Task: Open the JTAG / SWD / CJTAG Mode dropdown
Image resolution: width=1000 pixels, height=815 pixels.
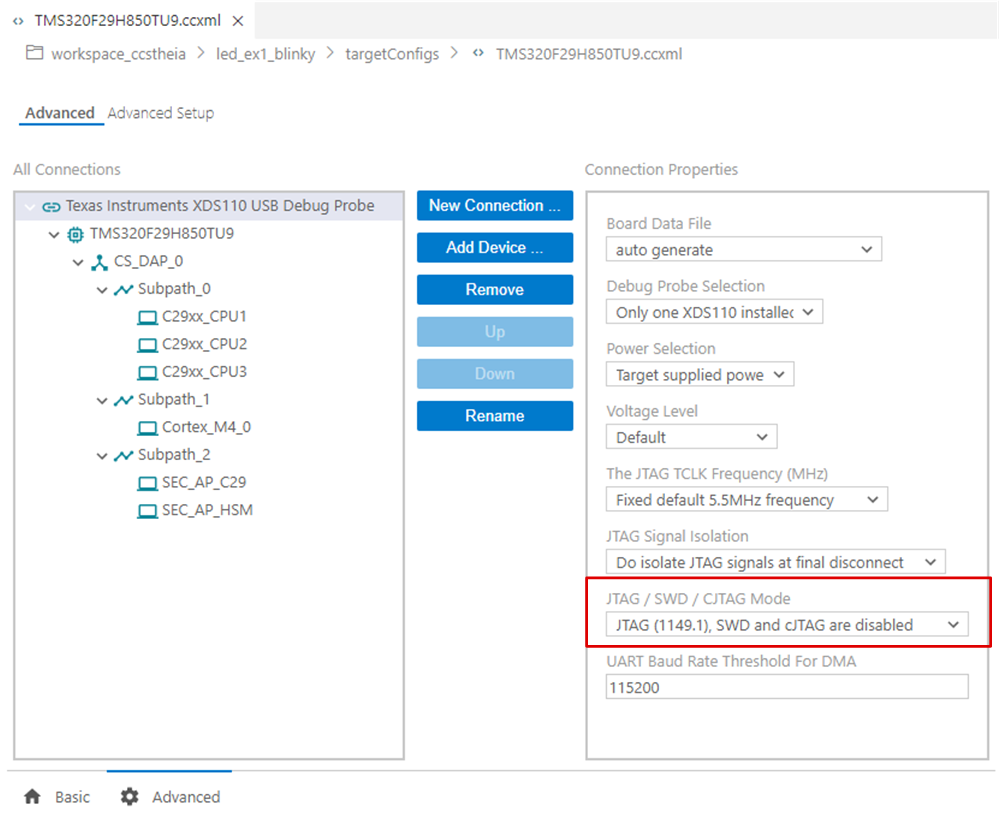Action: [x=786, y=625]
